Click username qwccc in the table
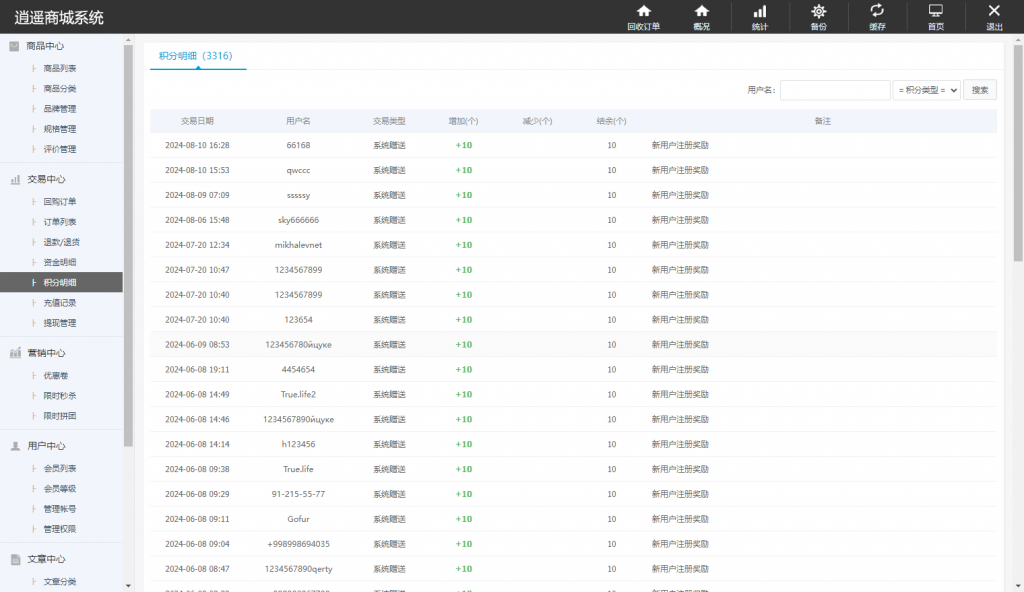This screenshot has height=592, width=1024. click(298, 170)
